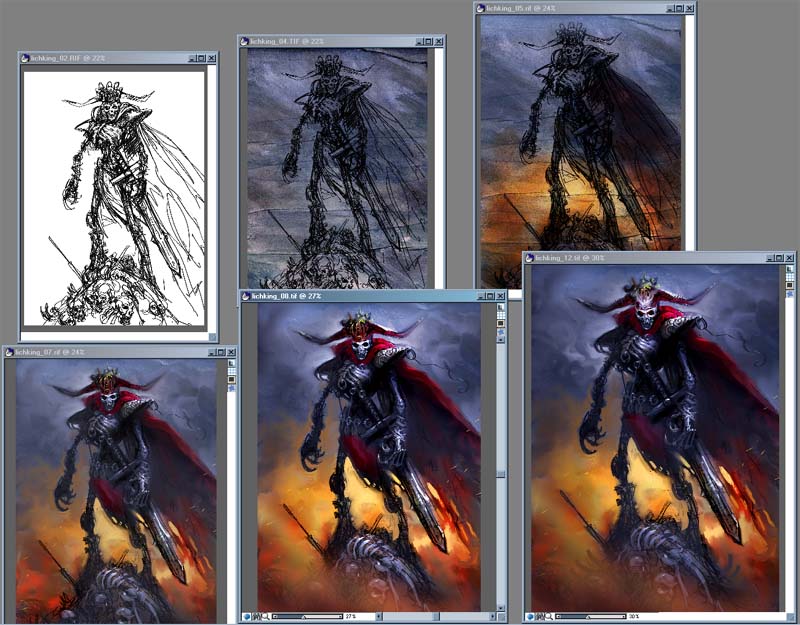Image resolution: width=800 pixels, height=625 pixels.
Task: Click the document icon of lichking_07.rif
Action: [9, 352]
